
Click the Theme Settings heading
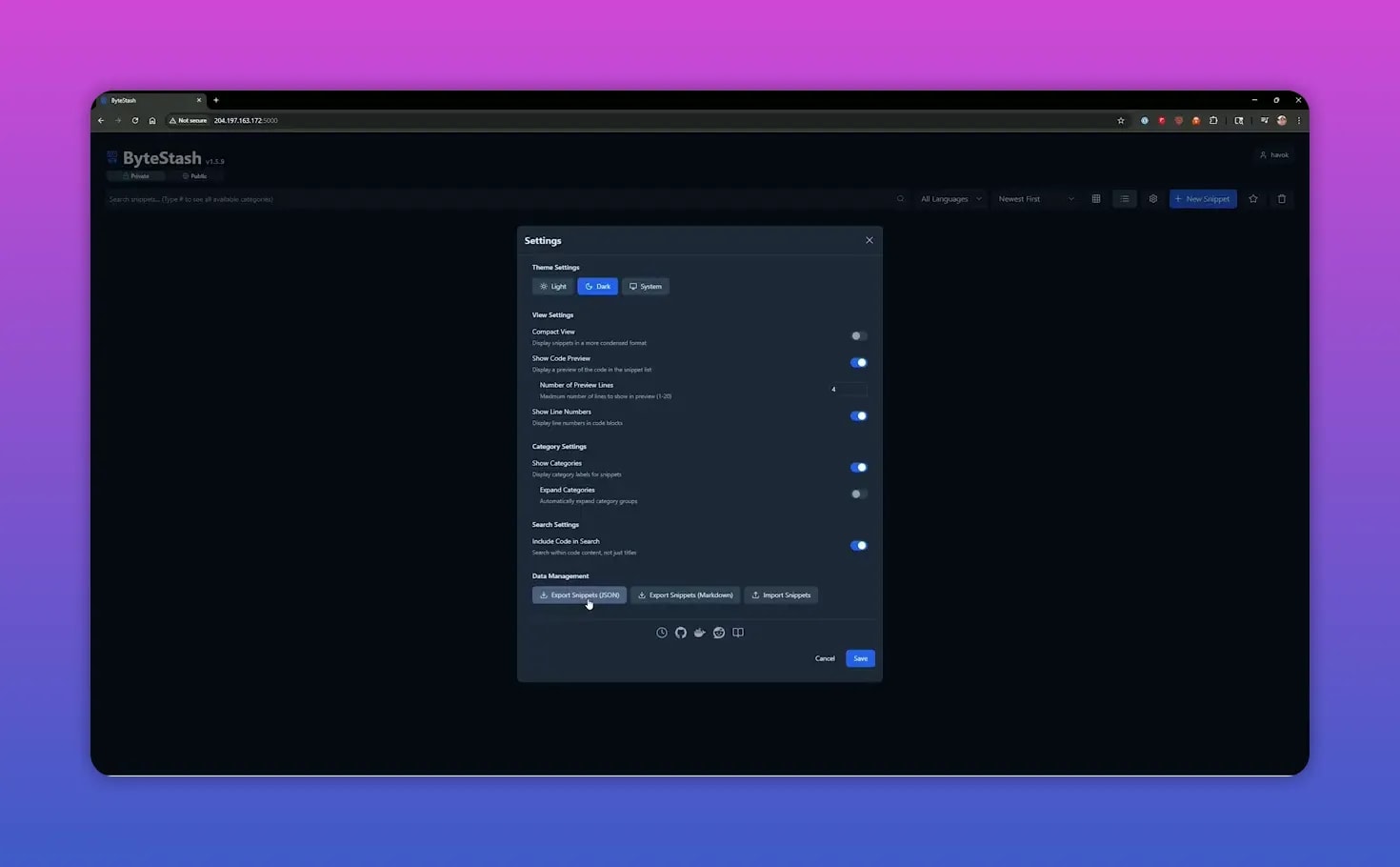(555, 268)
